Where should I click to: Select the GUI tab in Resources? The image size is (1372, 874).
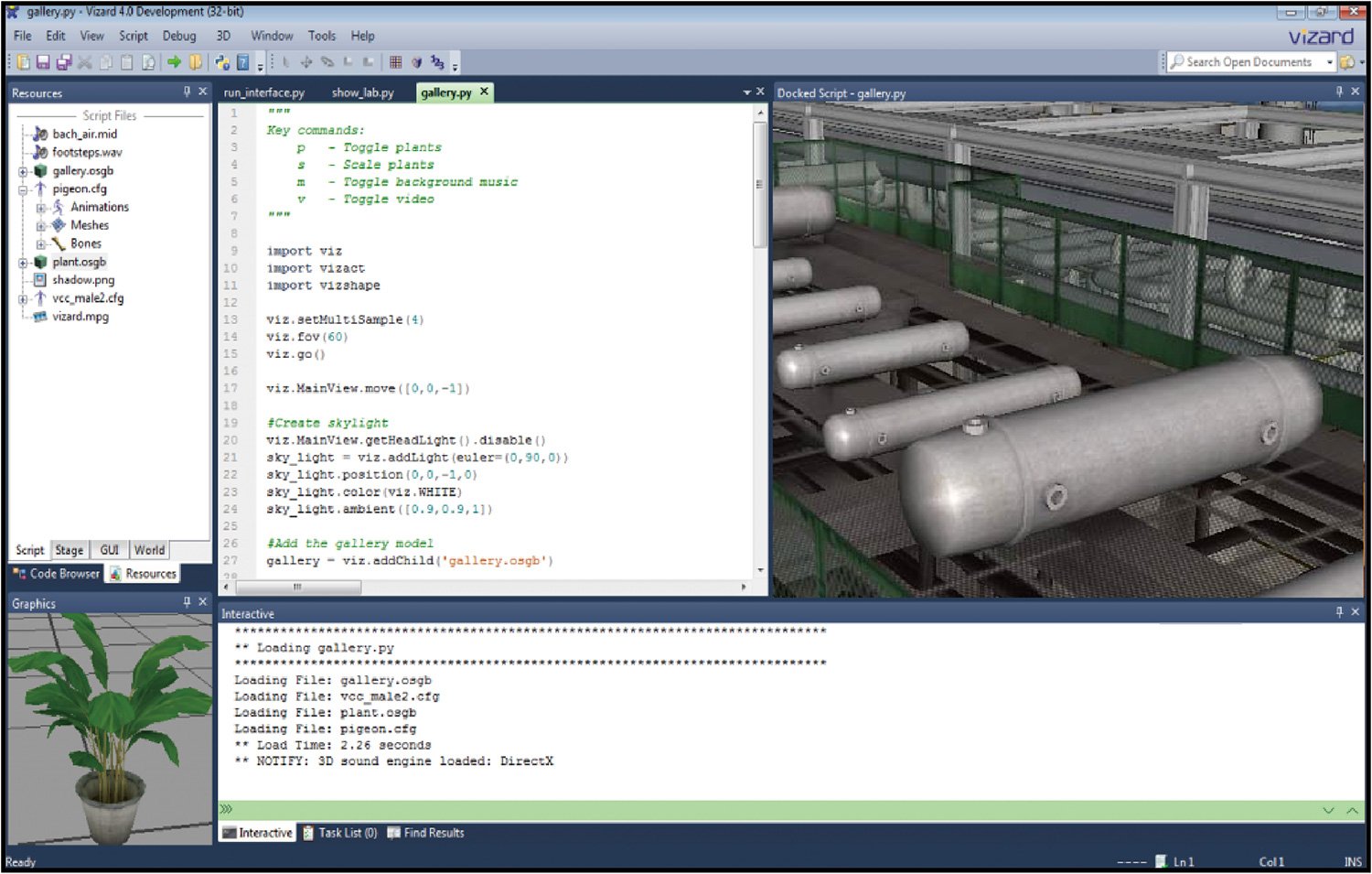pyautogui.click(x=109, y=550)
